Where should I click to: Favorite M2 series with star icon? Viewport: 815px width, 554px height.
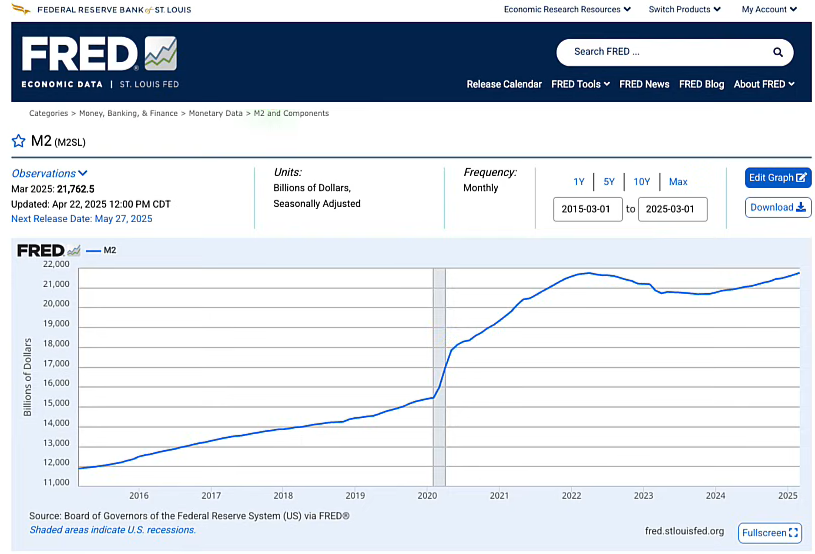coord(18,141)
